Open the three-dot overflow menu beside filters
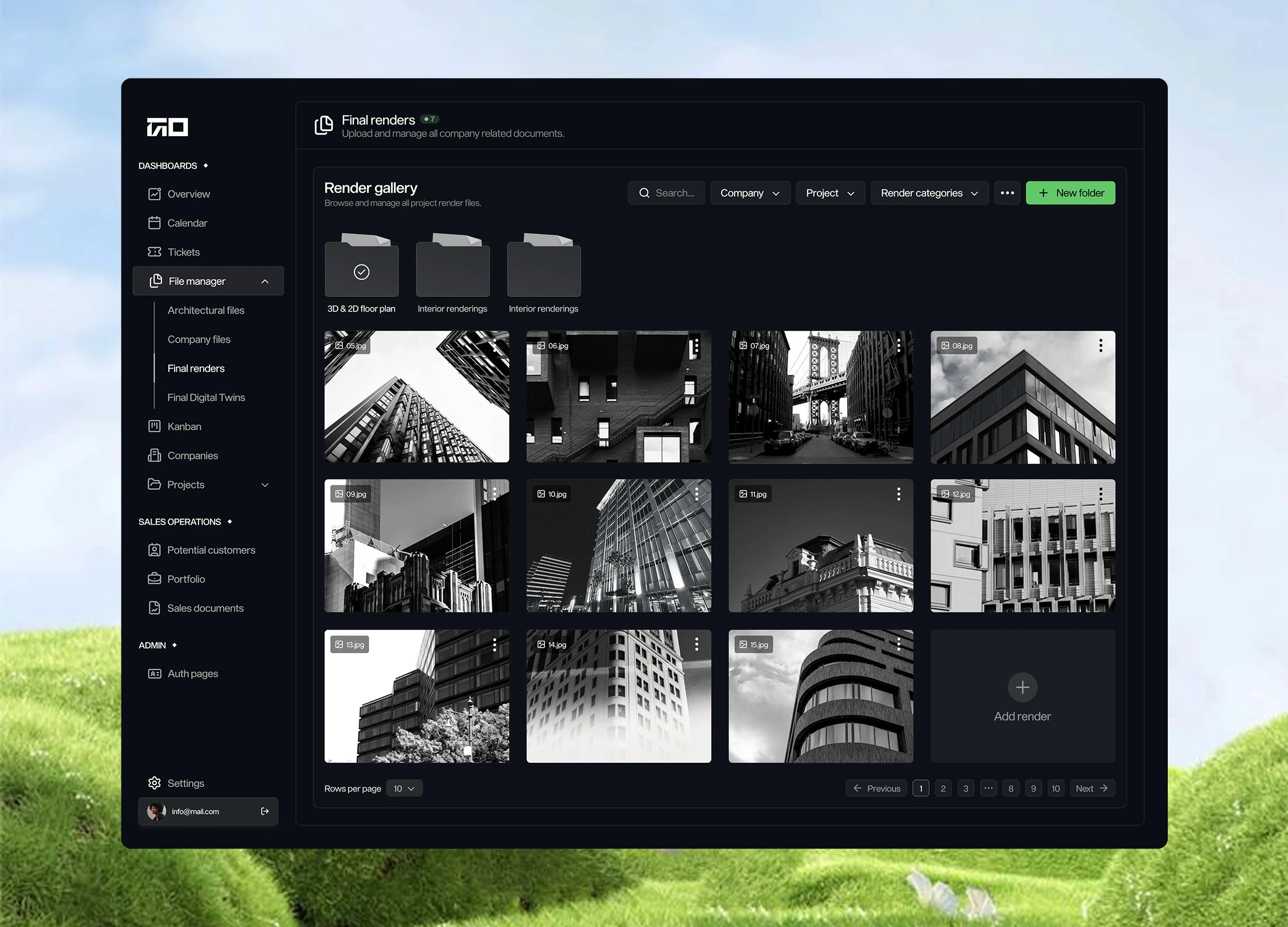Screen dimensions: 1288x927 pos(1008,193)
